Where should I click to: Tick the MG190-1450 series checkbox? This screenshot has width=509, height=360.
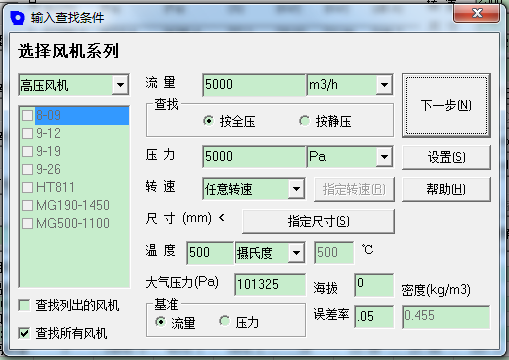[x=27, y=205]
